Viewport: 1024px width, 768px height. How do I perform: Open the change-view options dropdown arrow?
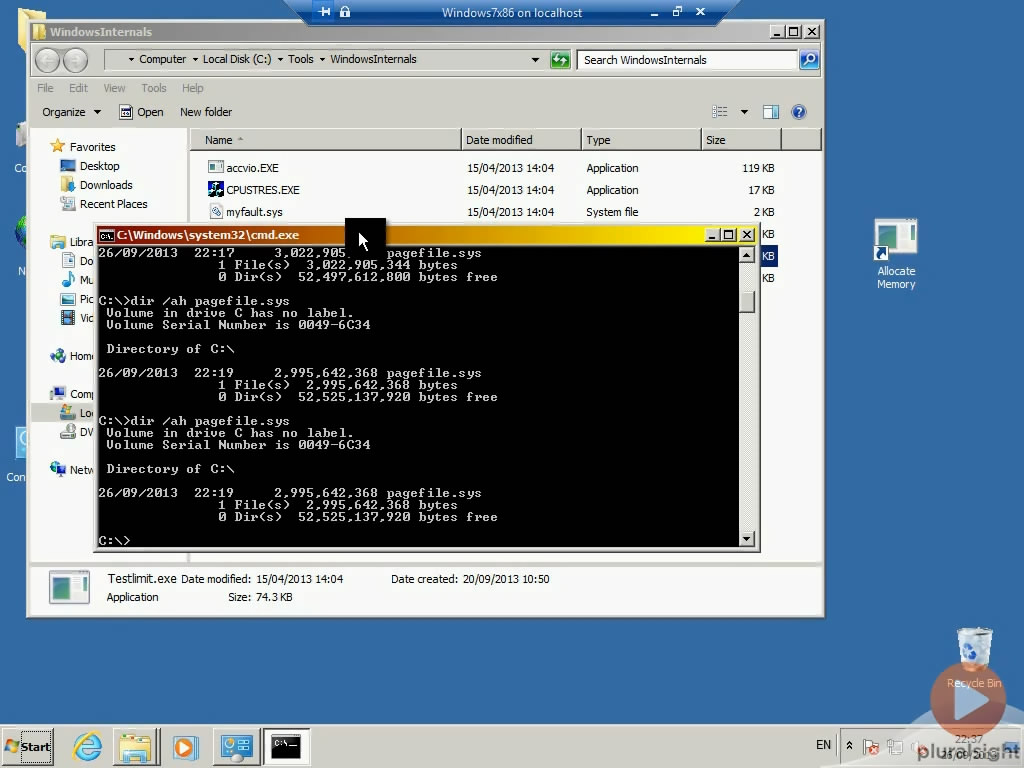pyautogui.click(x=744, y=112)
